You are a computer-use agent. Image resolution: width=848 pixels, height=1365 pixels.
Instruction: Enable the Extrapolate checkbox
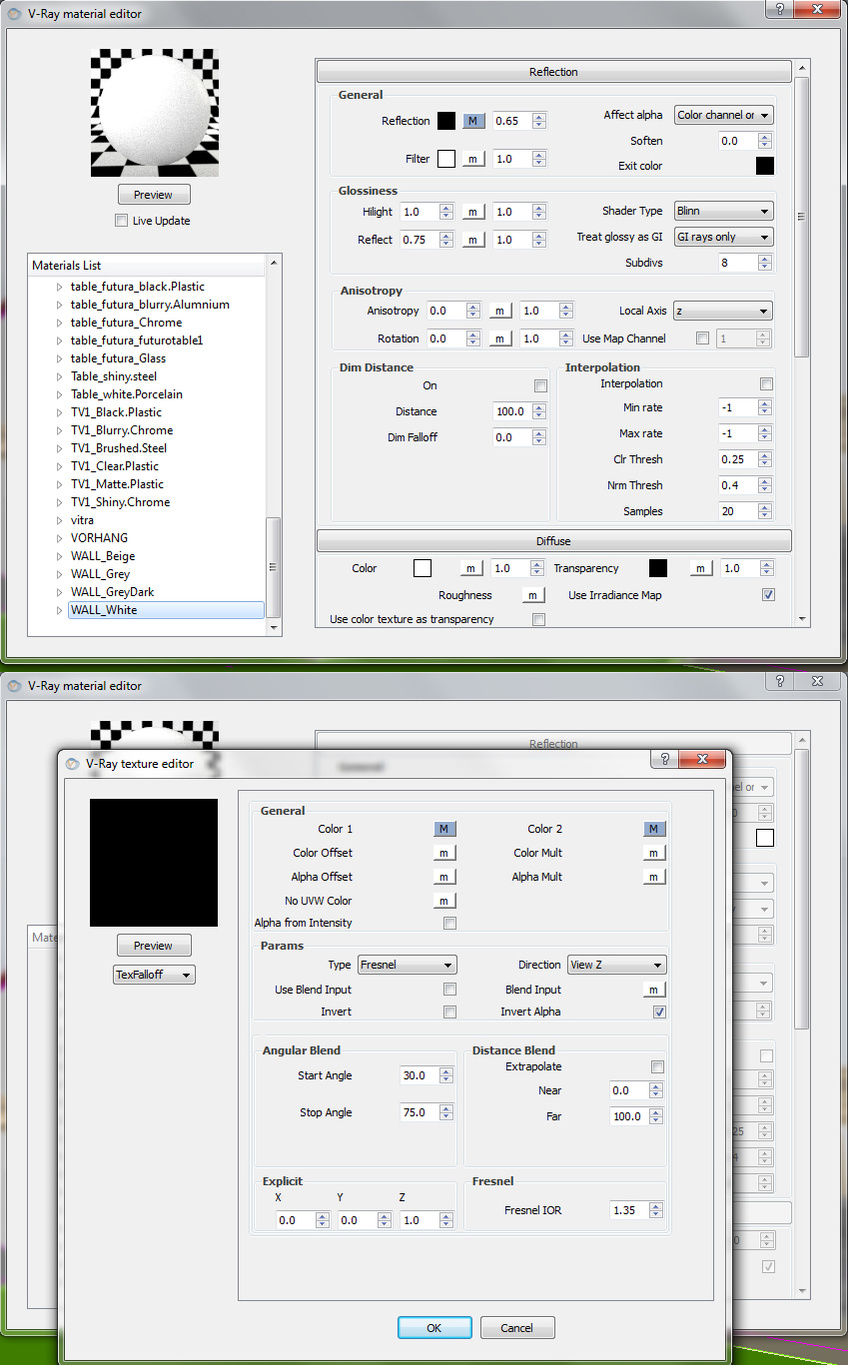[x=657, y=1067]
